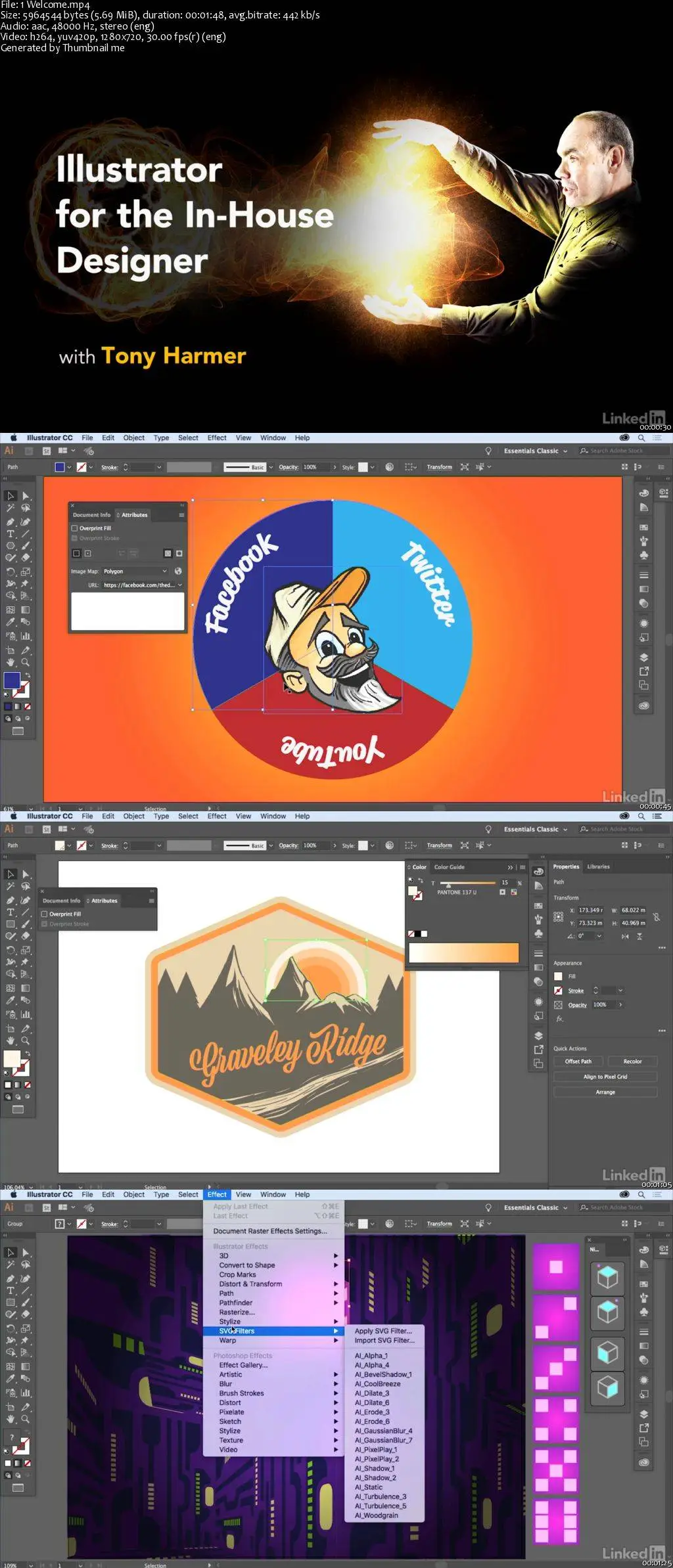This screenshot has height=1568, width=673.
Task: Click the Offset Path quick action button
Action: 578,1062
